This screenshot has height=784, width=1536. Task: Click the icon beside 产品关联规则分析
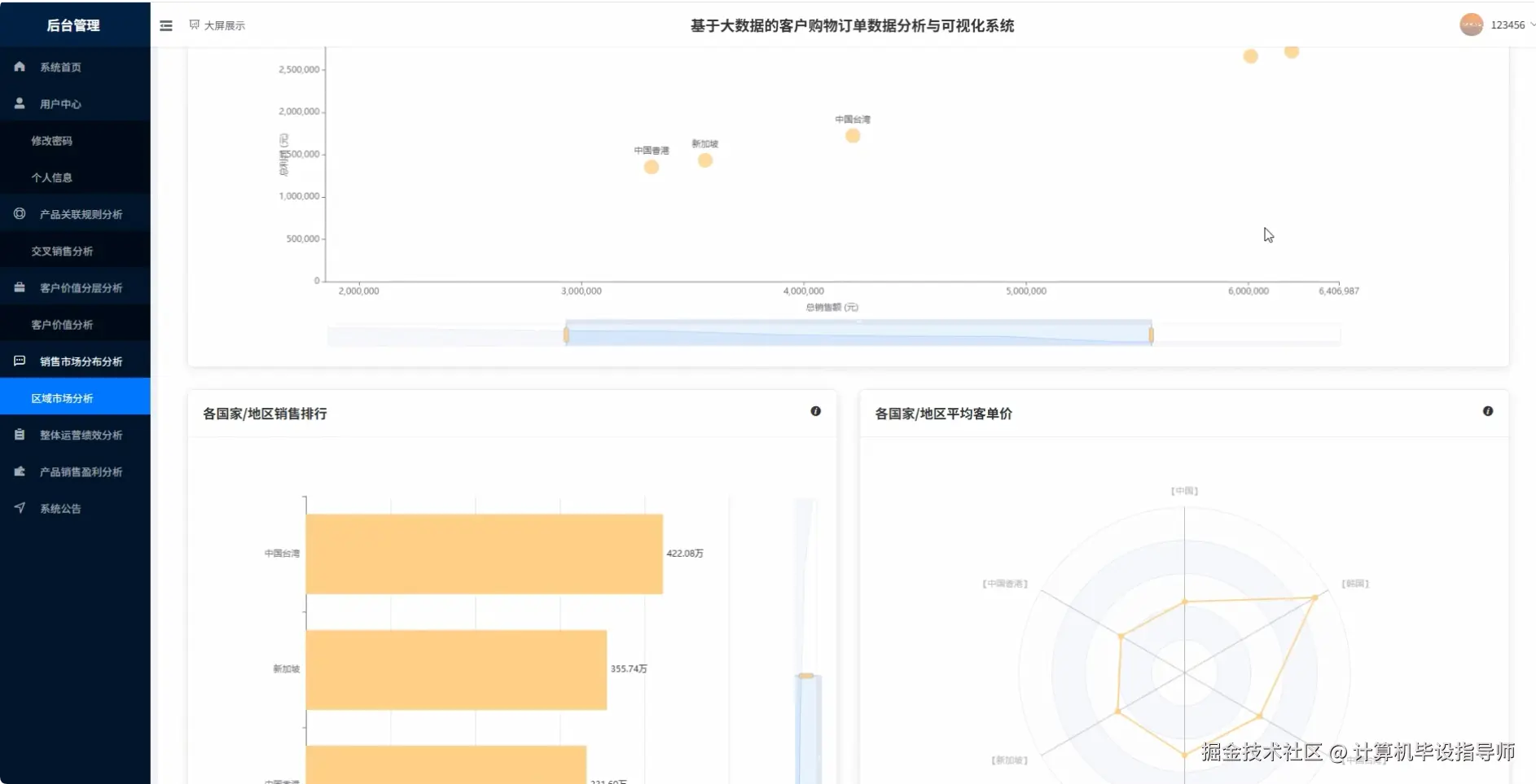pos(20,213)
